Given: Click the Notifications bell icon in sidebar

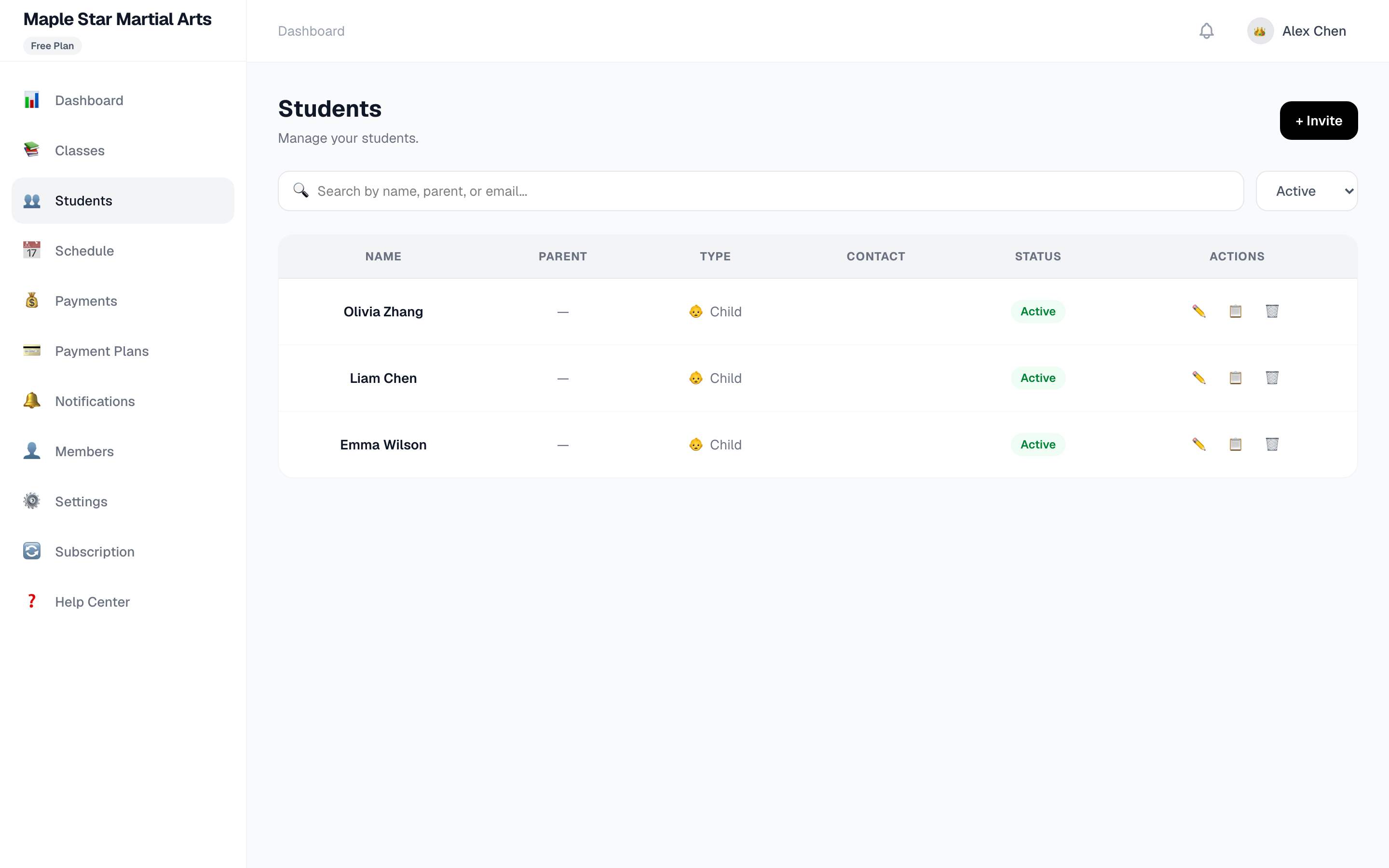Looking at the screenshot, I should click(x=31, y=401).
